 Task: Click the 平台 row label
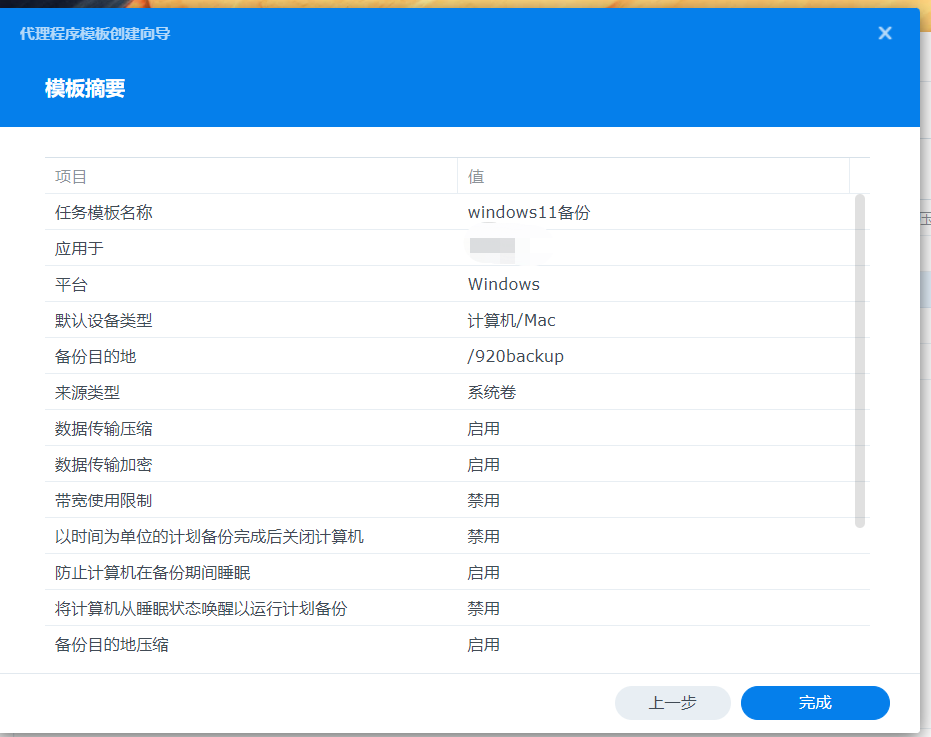pos(71,284)
